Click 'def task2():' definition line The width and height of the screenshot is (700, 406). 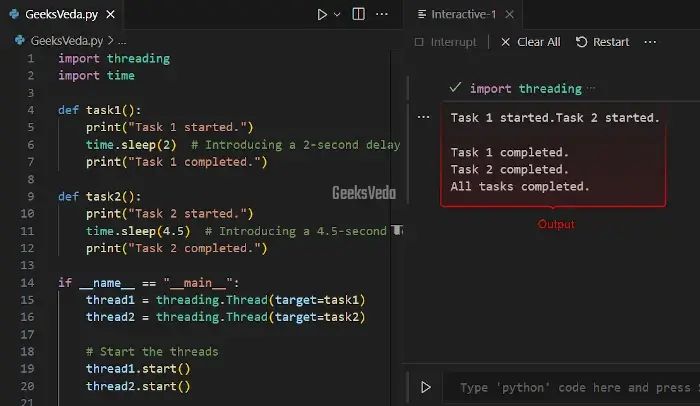(100, 197)
